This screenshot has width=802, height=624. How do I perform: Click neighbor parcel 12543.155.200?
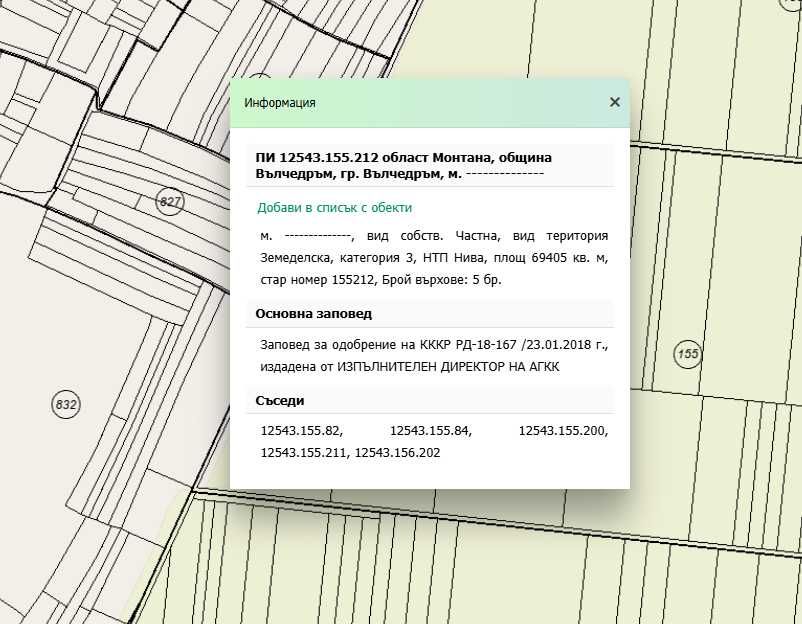[563, 431]
